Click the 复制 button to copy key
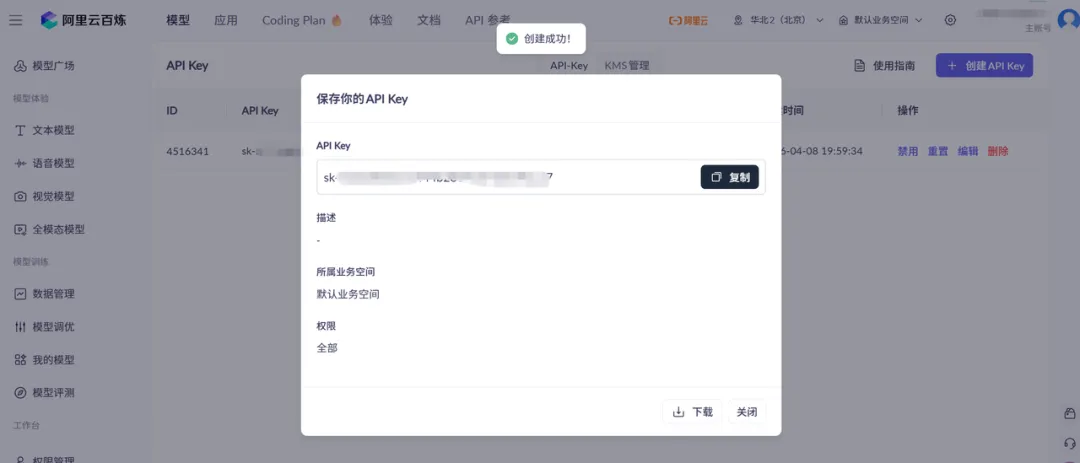Image resolution: width=1080 pixels, height=463 pixels. (729, 177)
